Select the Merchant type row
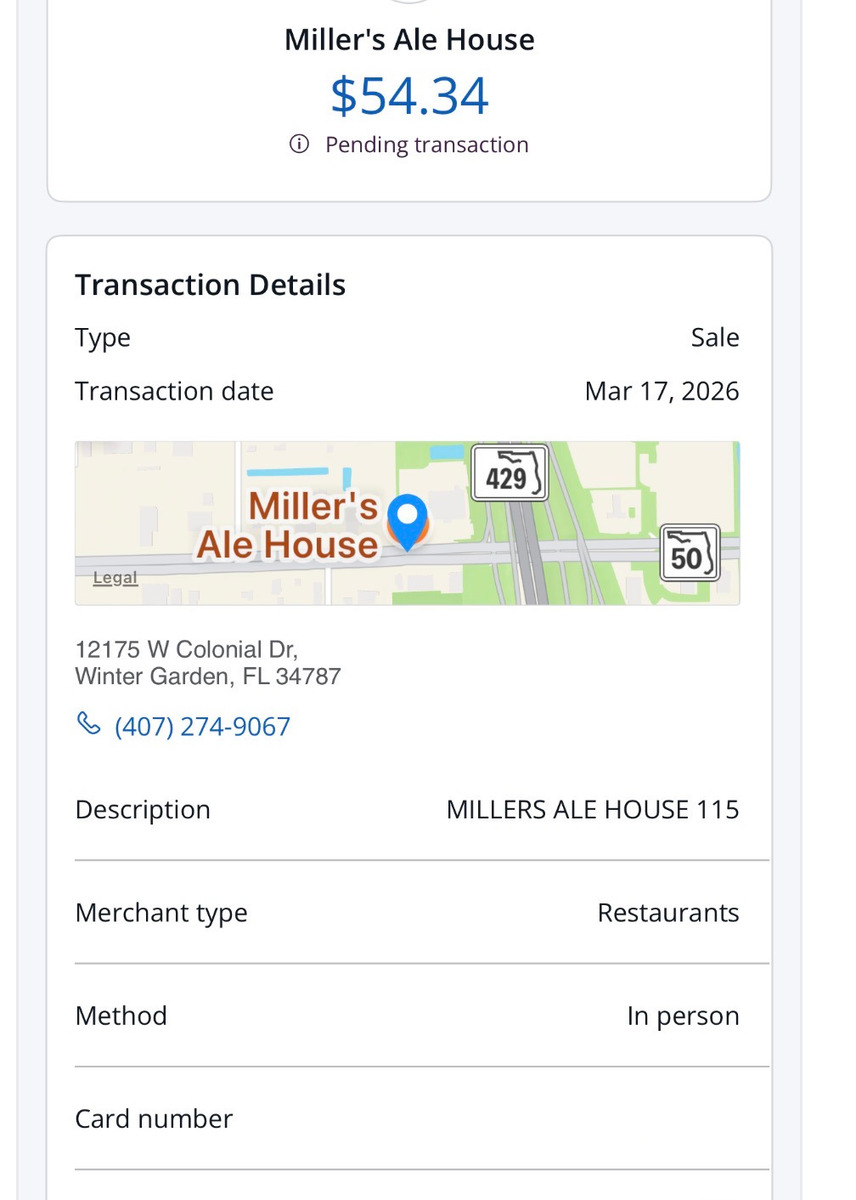This screenshot has width=856, height=1200. tap(407, 913)
